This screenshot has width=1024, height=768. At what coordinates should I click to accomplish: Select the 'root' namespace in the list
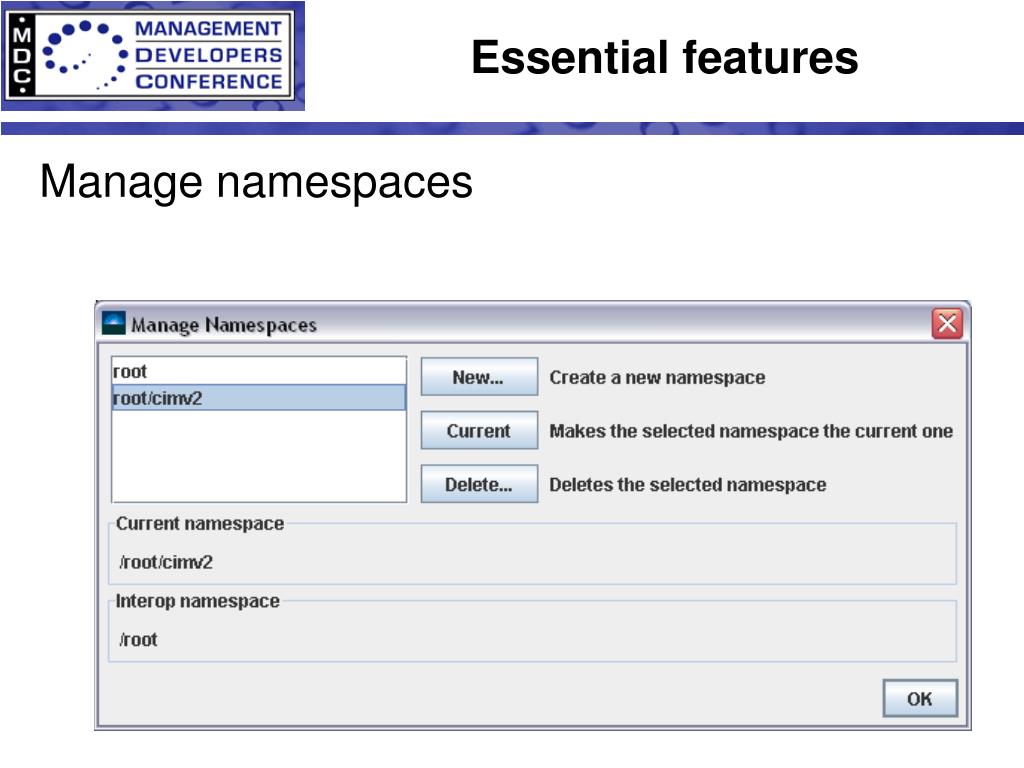(x=259, y=371)
